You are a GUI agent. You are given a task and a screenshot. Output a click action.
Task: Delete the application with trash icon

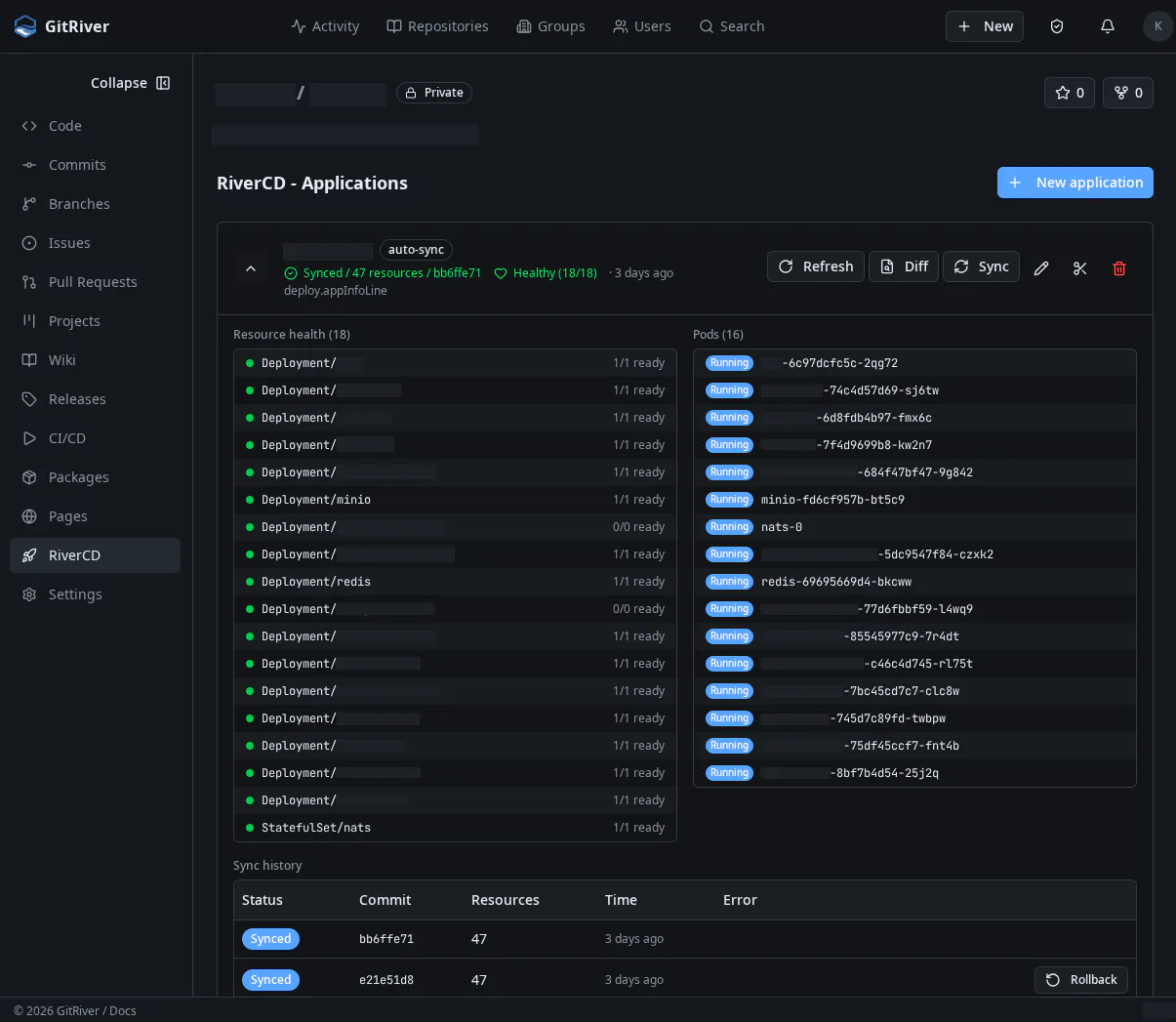(1119, 268)
